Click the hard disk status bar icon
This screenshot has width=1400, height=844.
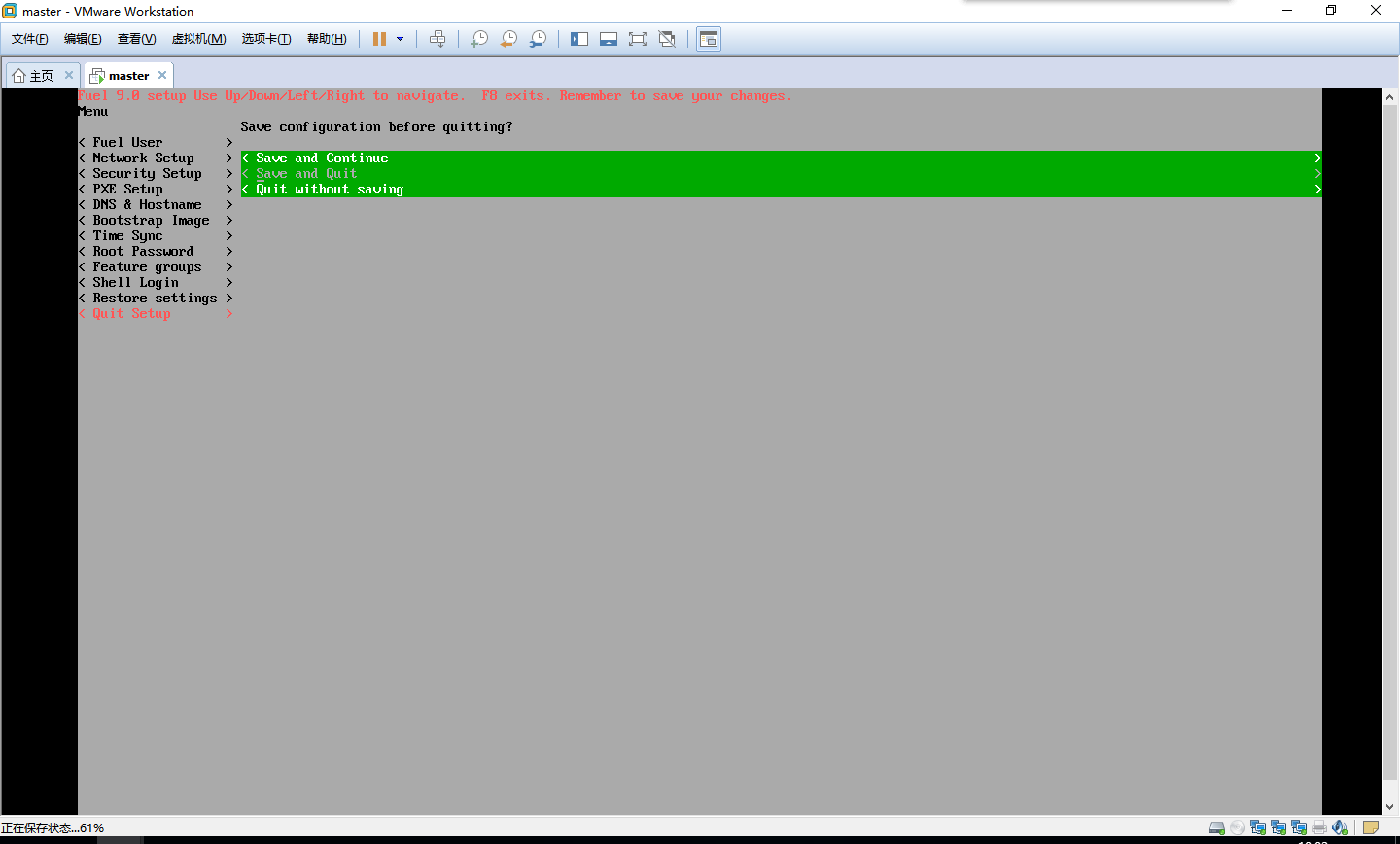click(x=1217, y=827)
